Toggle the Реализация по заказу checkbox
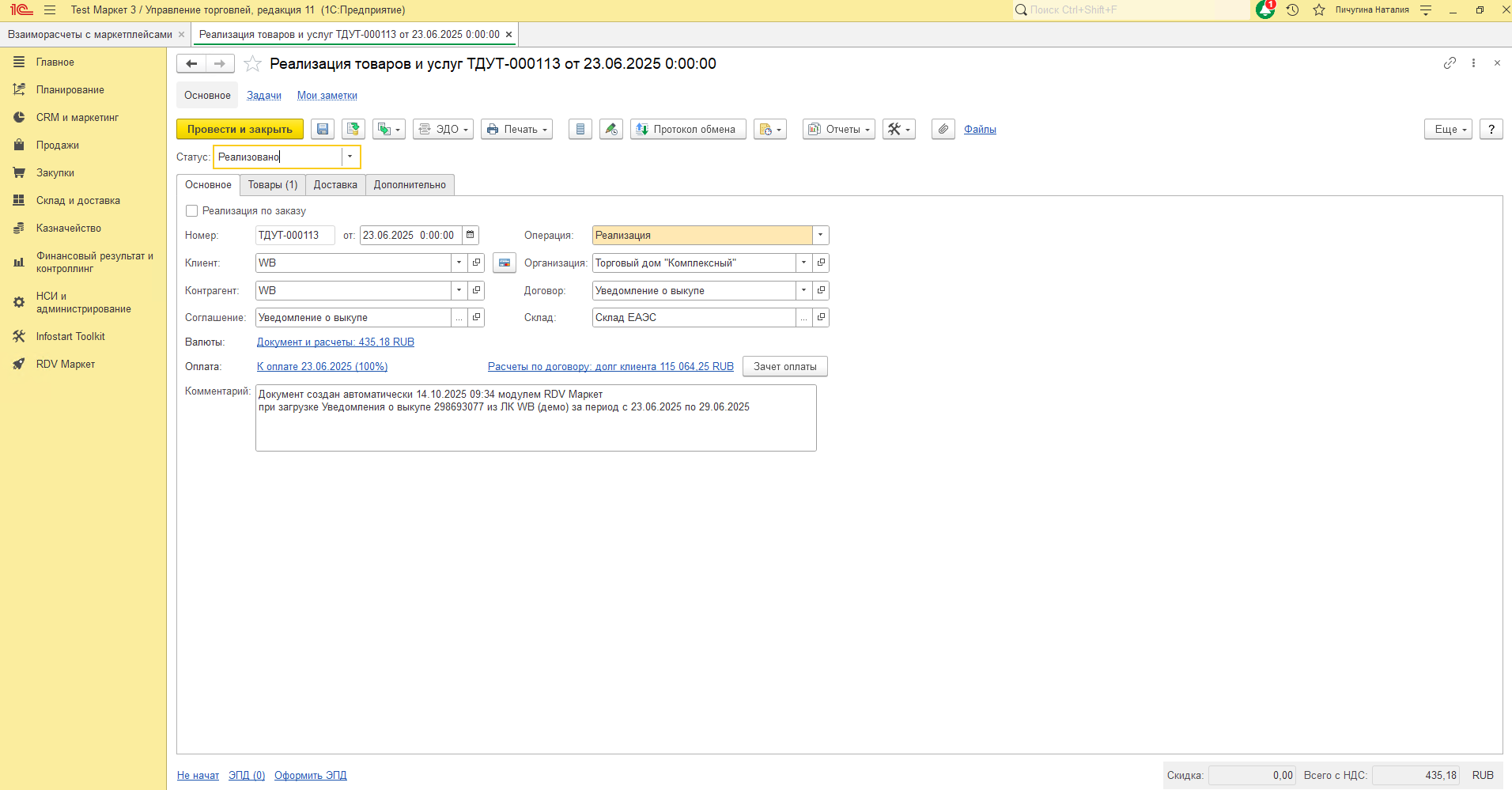The width and height of the screenshot is (1512, 790). coord(191,211)
